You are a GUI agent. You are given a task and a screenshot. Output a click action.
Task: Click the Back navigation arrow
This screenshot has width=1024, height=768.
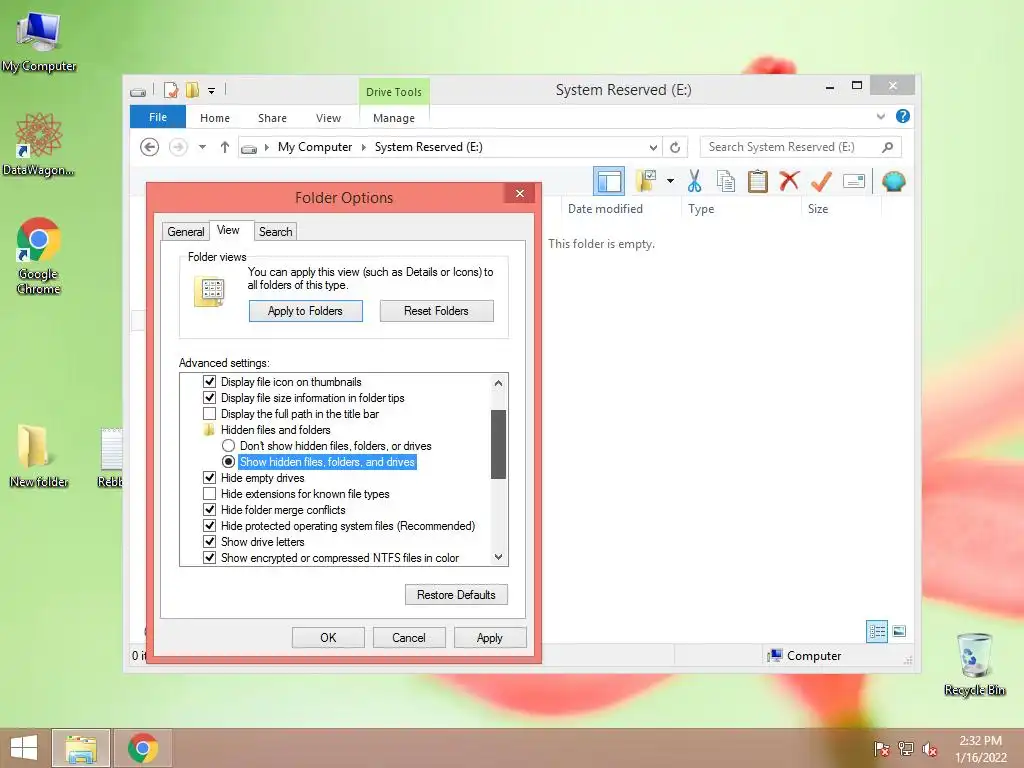[x=150, y=147]
